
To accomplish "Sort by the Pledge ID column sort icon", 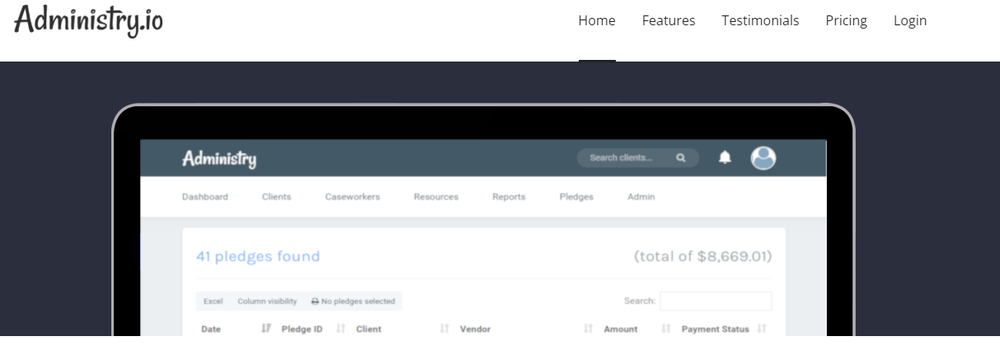I will 341,329.
